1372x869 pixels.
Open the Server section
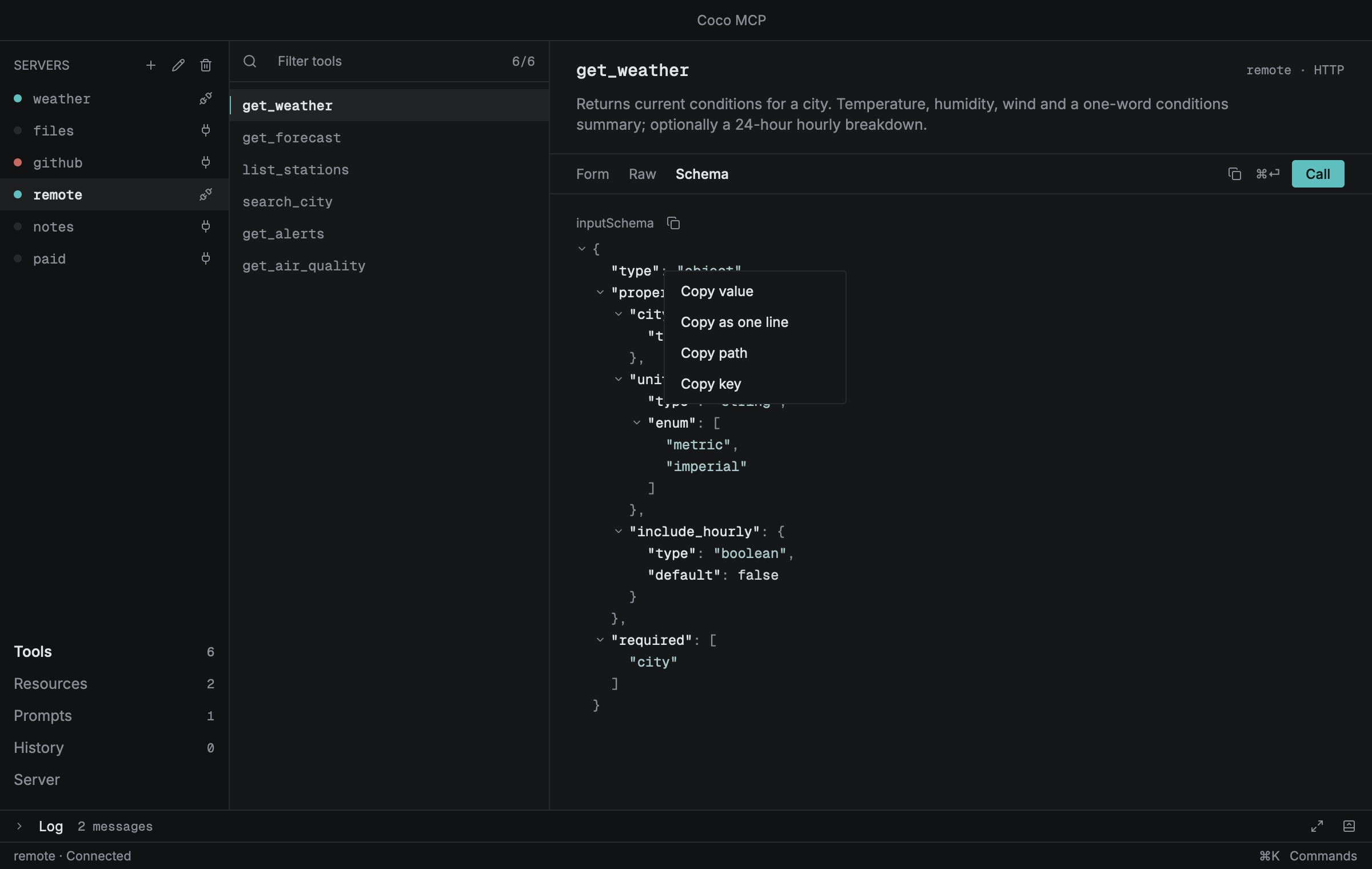point(114,780)
